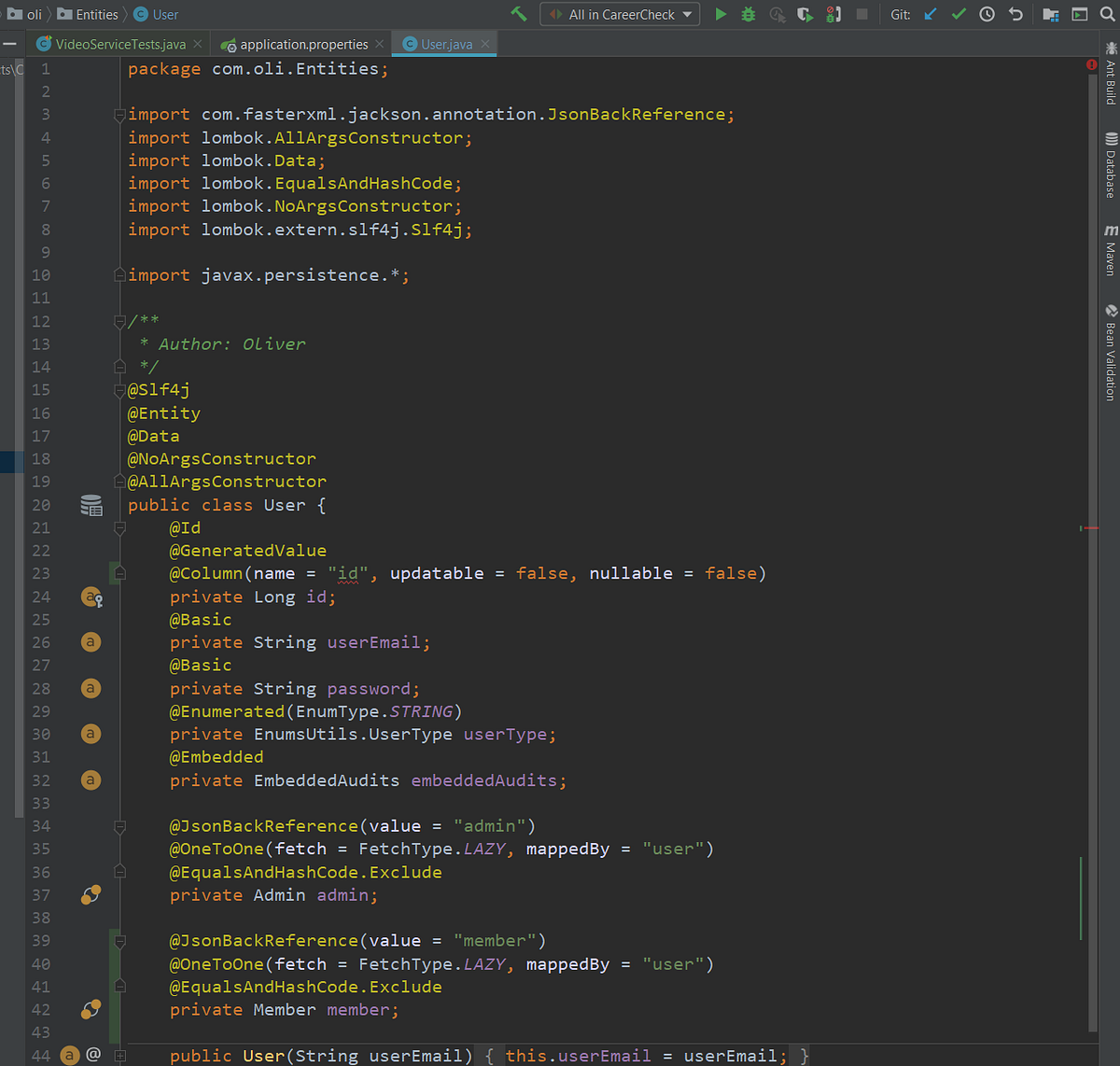This screenshot has height=1066, width=1120.
Task: Open the Database side tool window
Action: pyautogui.click(x=1110, y=166)
